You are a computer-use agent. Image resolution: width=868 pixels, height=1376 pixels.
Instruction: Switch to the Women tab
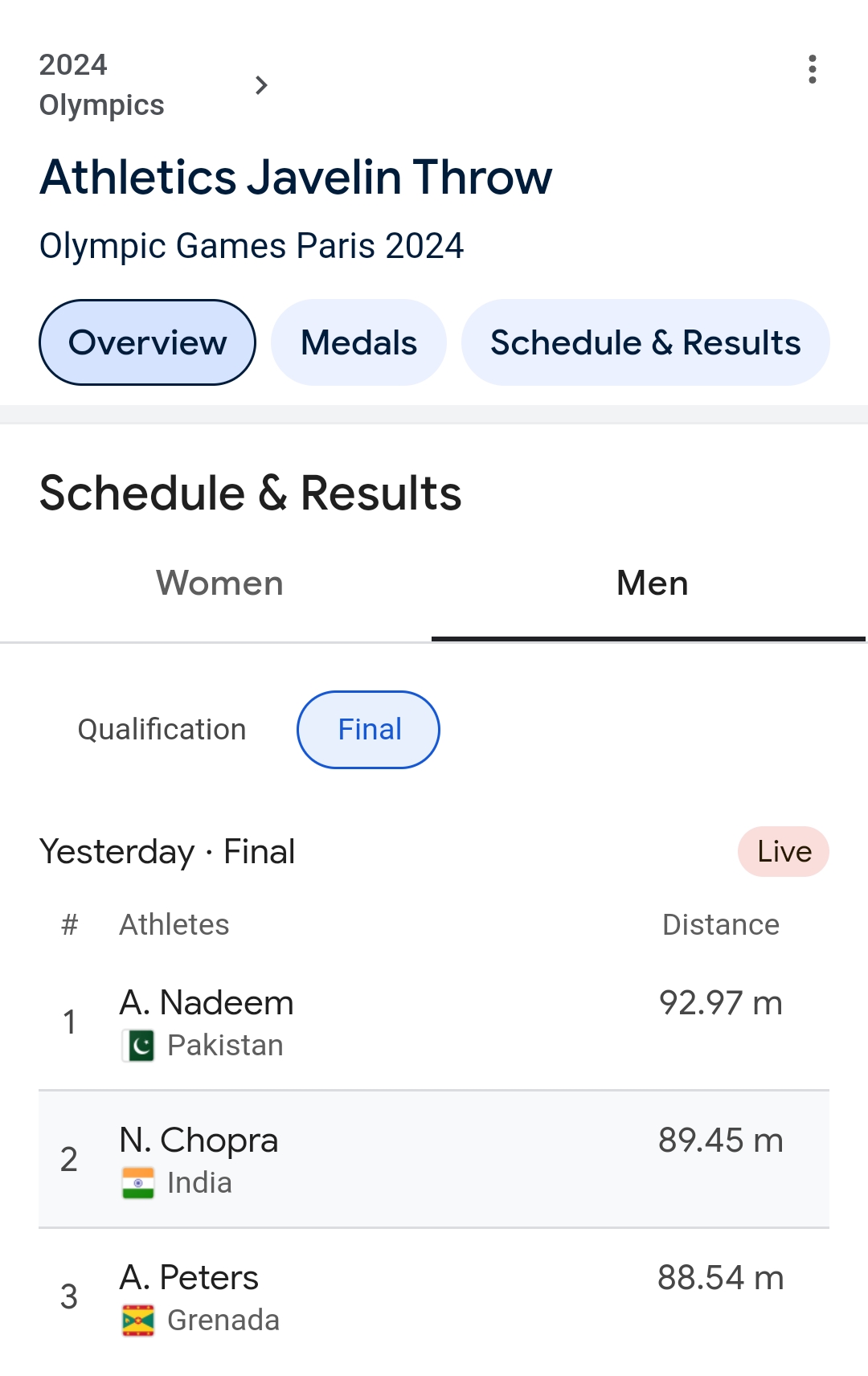pyautogui.click(x=219, y=584)
